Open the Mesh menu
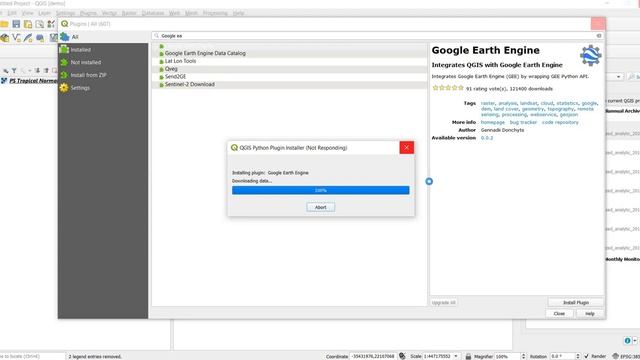640x360 pixels. 191,13
